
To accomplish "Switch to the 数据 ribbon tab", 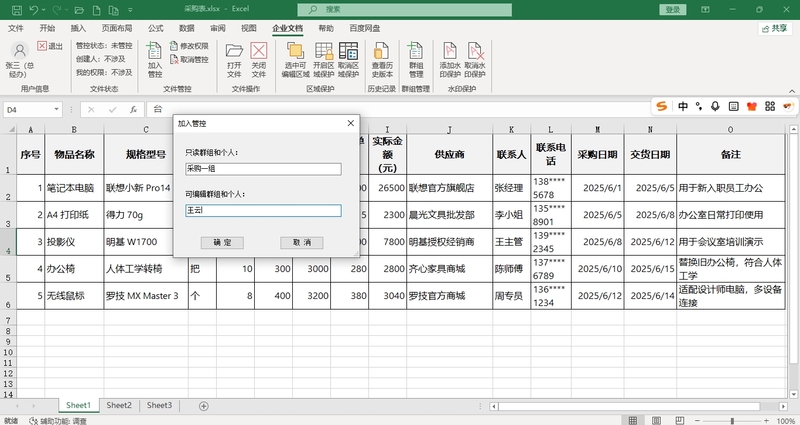I will (x=187, y=29).
